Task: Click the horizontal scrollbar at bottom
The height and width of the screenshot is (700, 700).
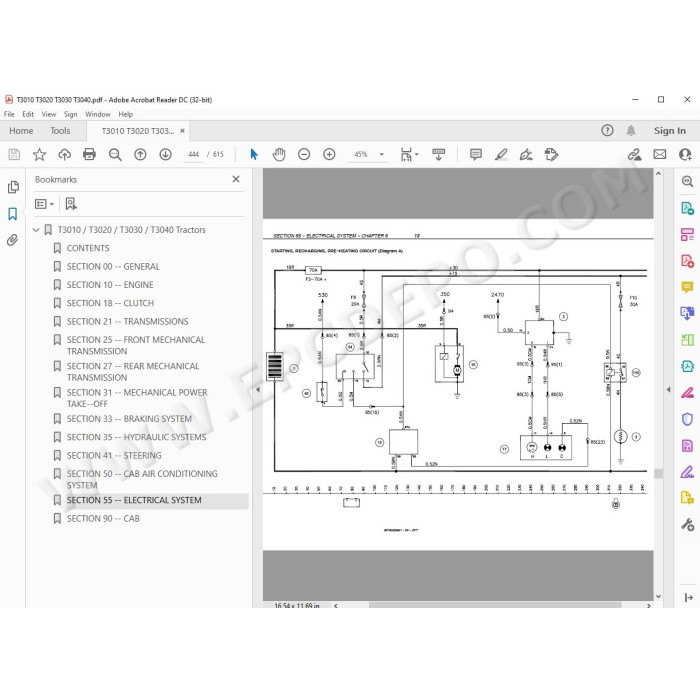Action: pyautogui.click(x=495, y=605)
